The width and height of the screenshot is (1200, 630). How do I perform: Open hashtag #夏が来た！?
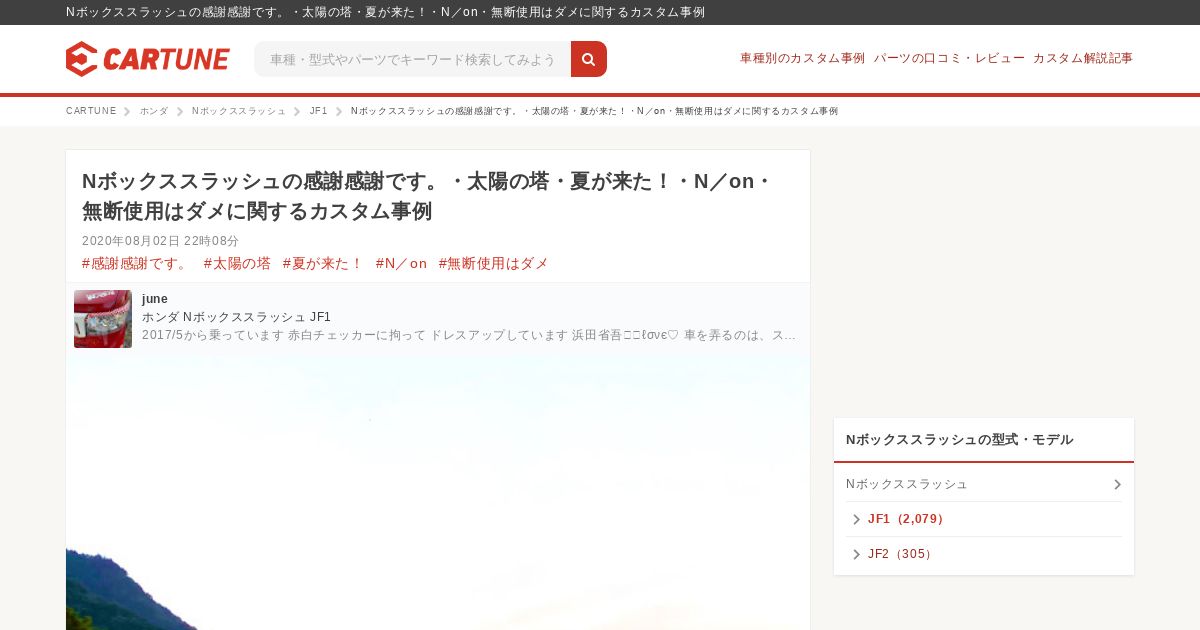[323, 263]
